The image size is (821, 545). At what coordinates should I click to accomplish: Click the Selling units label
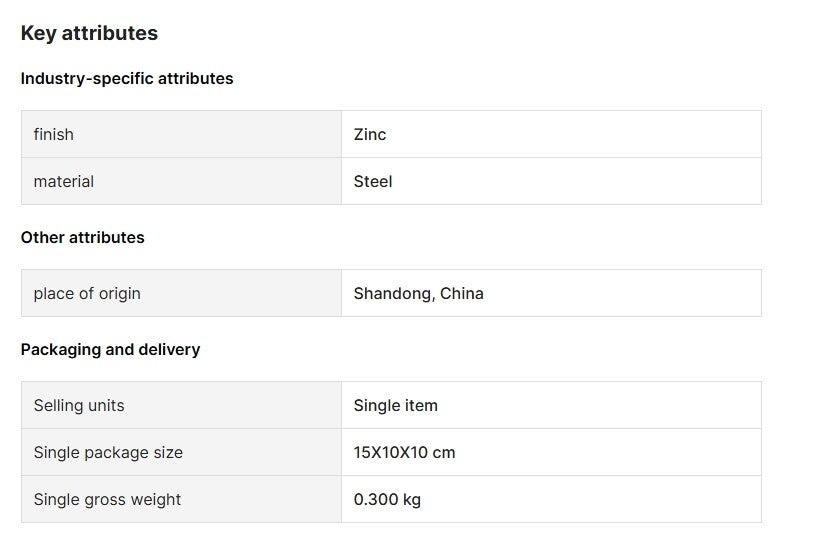pyautogui.click(x=79, y=405)
